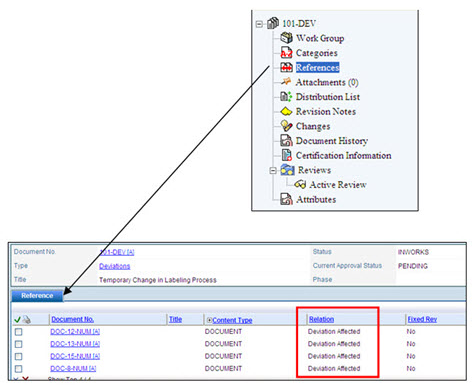This screenshot has height=385, width=474.
Task: Click the Work Group icon
Action: pos(286,38)
